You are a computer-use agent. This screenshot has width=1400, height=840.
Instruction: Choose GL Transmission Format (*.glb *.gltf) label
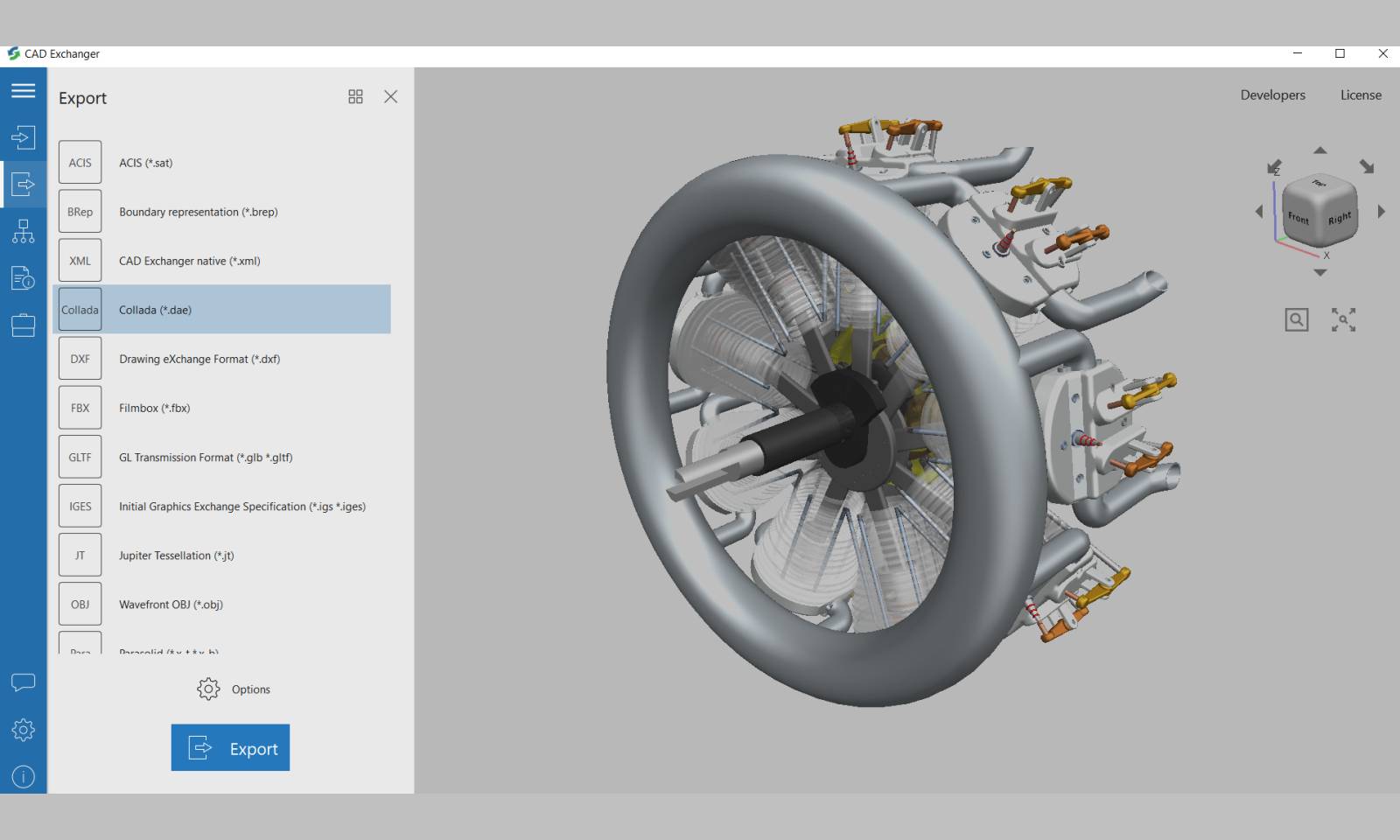pos(206,457)
